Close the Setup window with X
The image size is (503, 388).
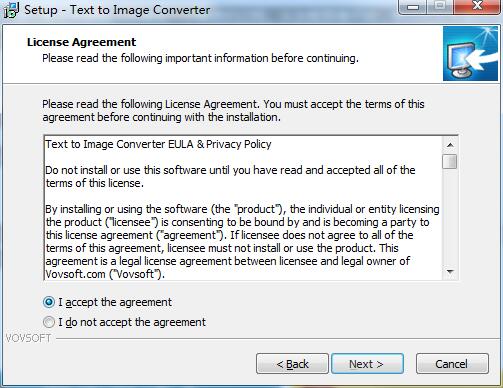point(477,7)
